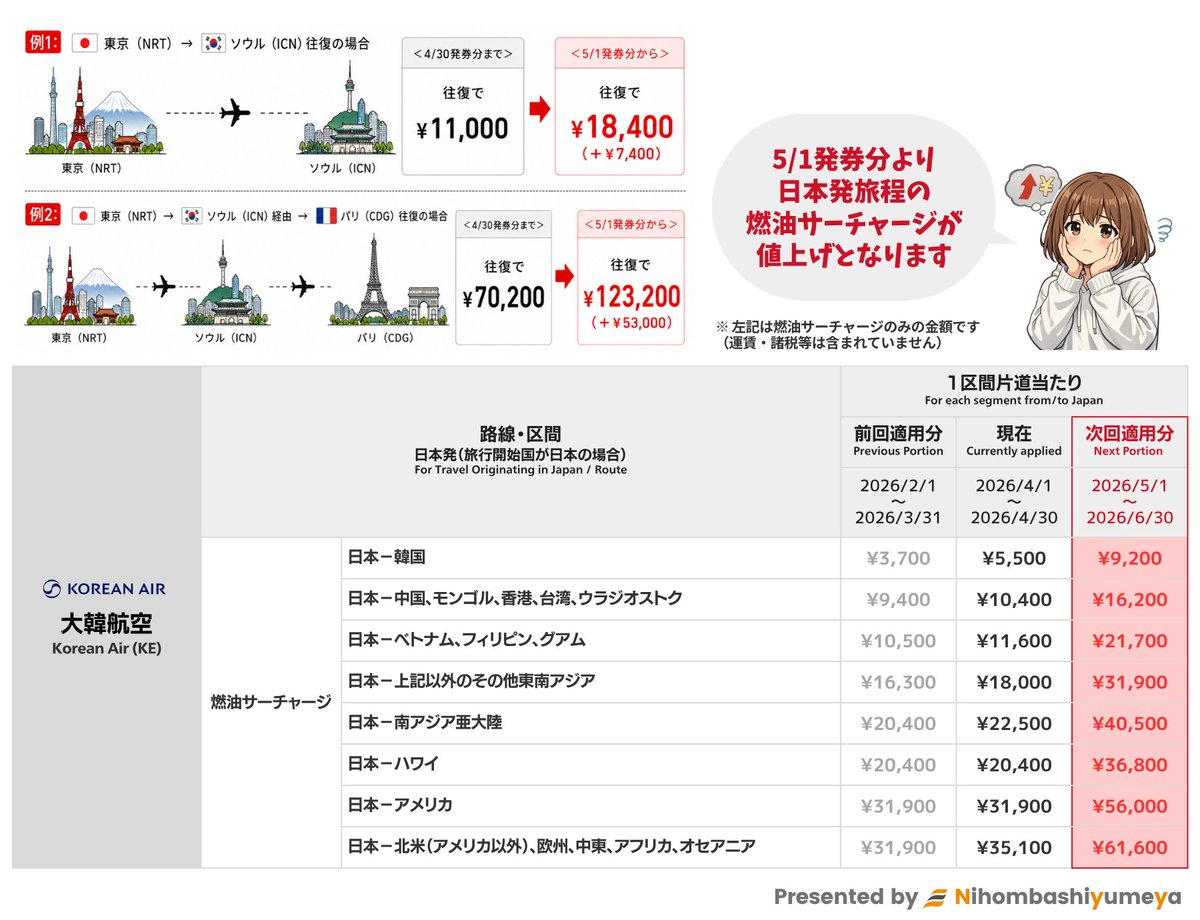Click the (+¥7,400) increase amount
The width and height of the screenshot is (1200, 920).
(x=620, y=155)
